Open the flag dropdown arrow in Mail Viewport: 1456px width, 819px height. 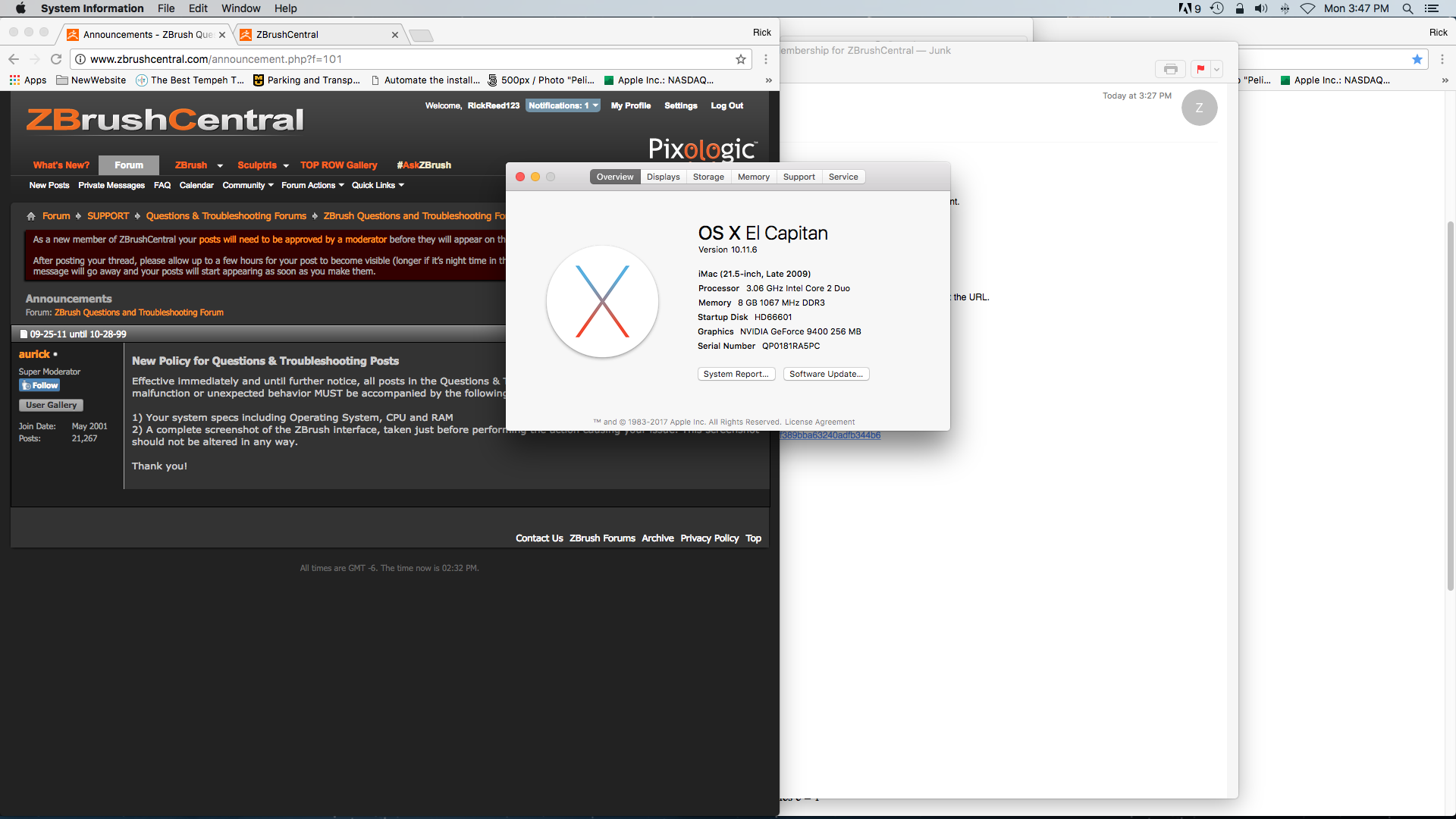coord(1216,69)
